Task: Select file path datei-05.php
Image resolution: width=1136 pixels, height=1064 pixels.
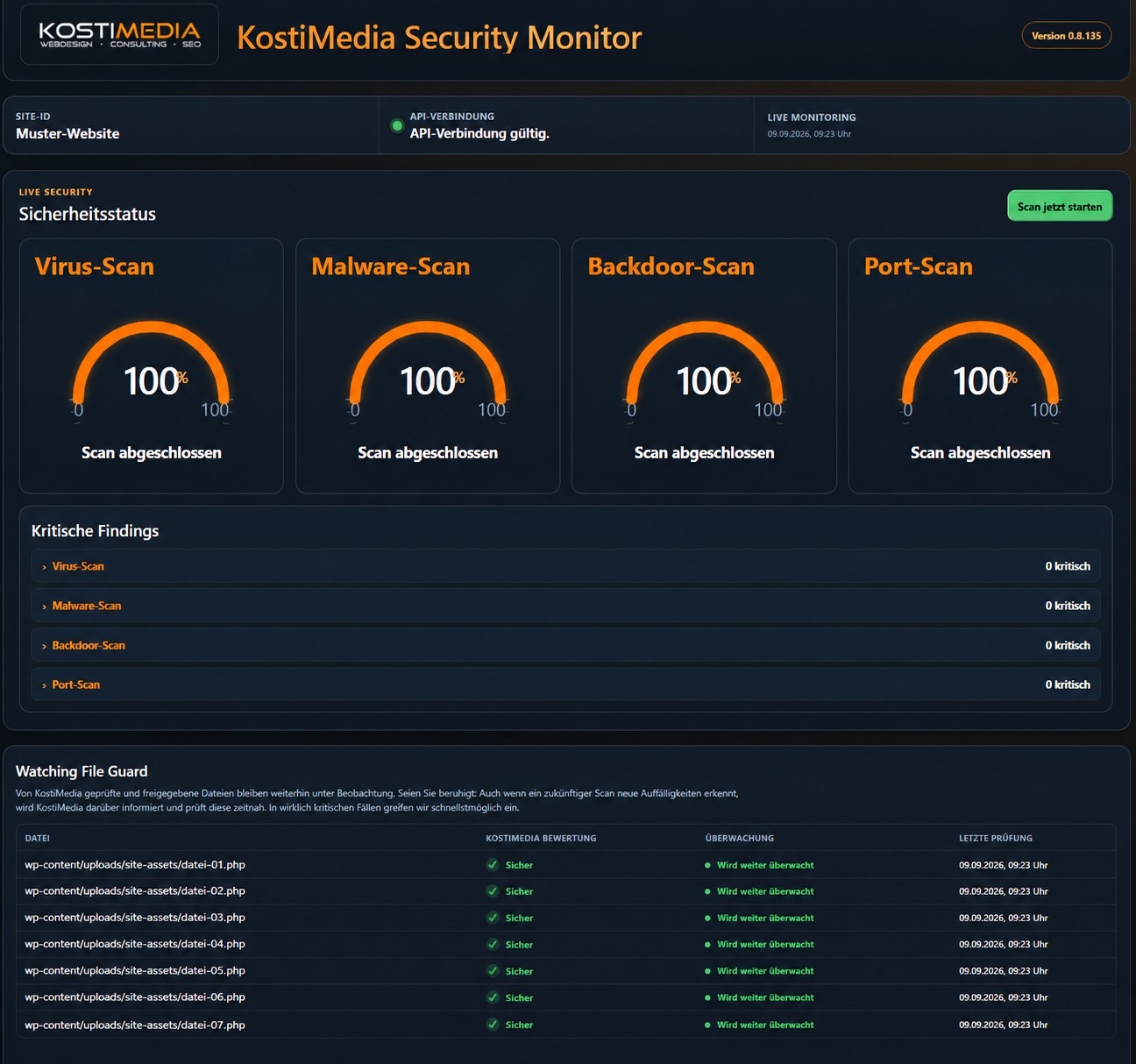Action: (x=135, y=971)
